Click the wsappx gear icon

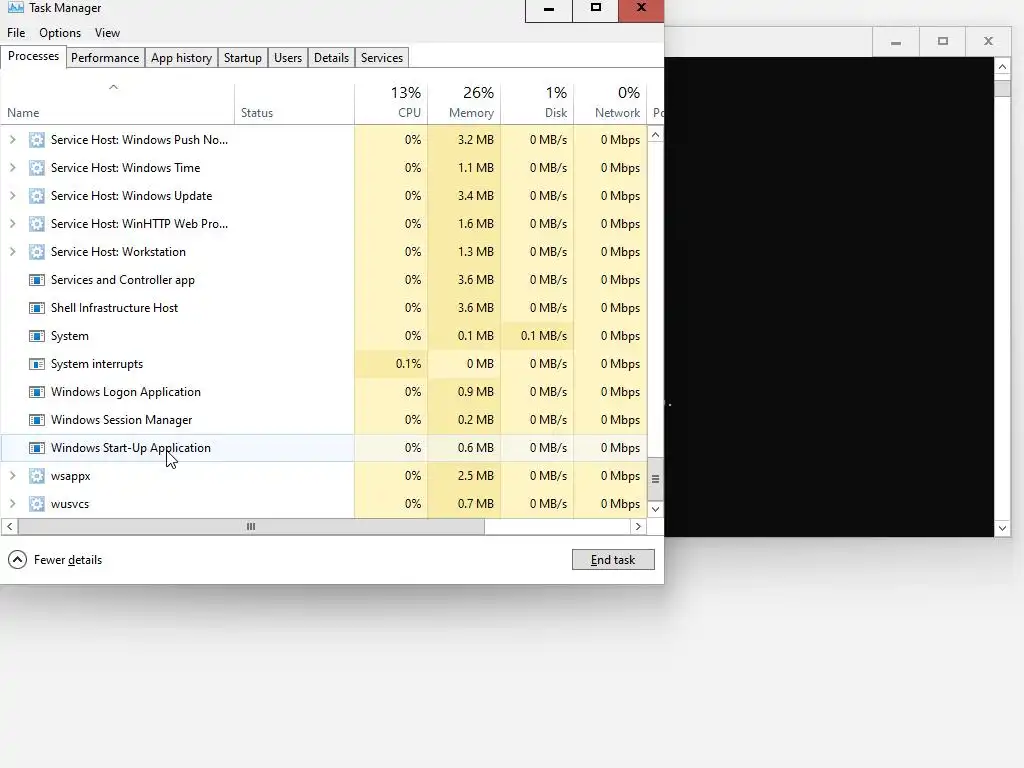[37, 476]
